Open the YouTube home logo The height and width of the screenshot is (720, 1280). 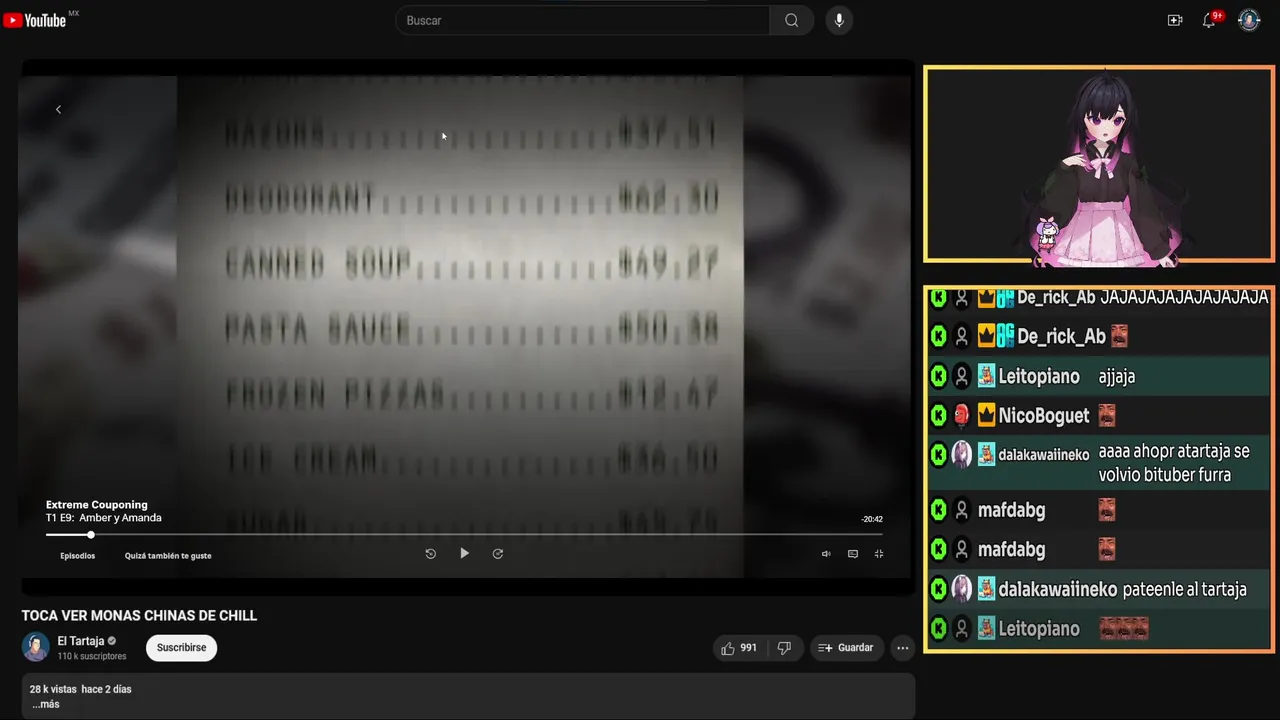(35, 20)
